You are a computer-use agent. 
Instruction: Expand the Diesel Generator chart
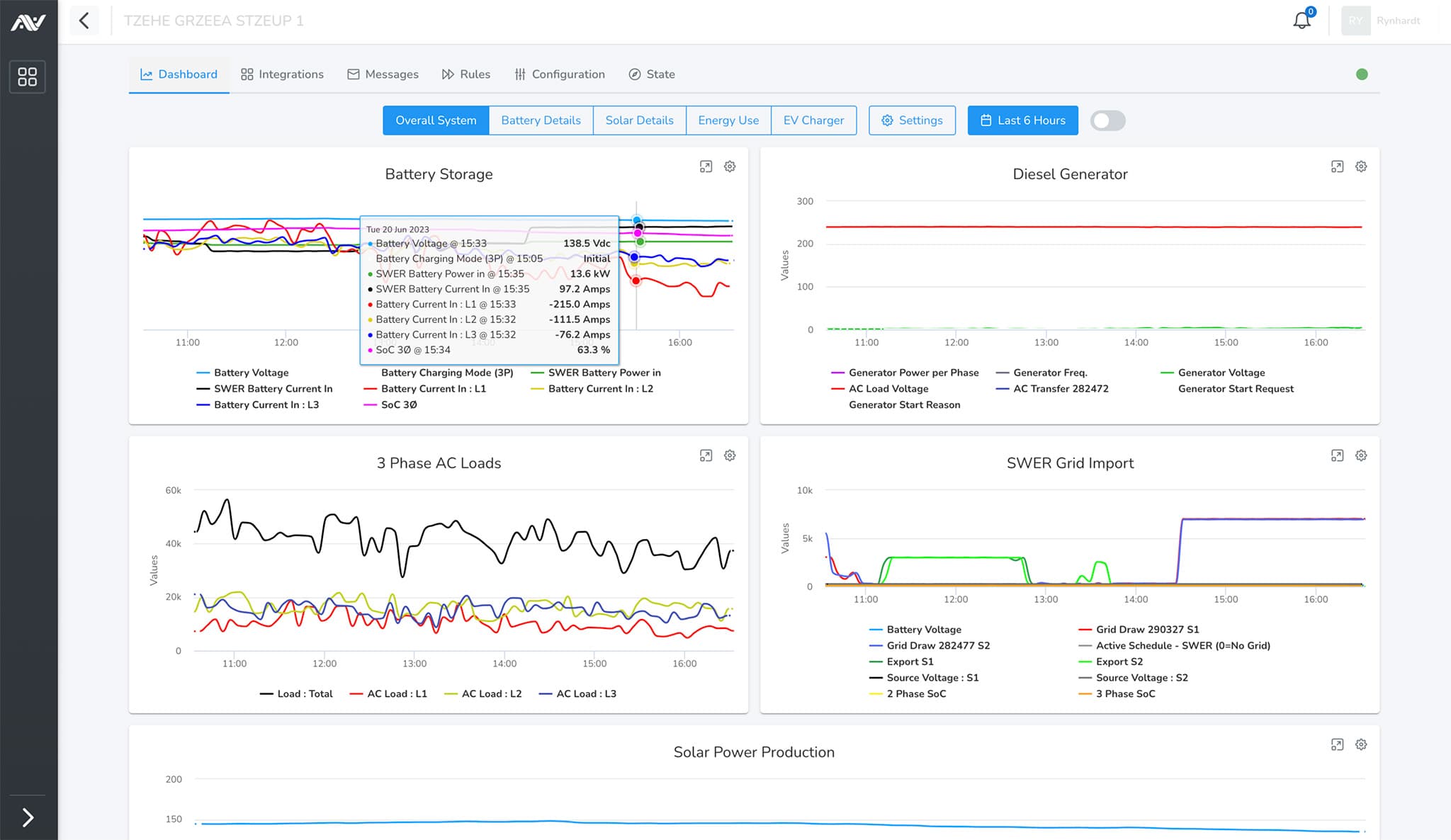tap(1337, 166)
